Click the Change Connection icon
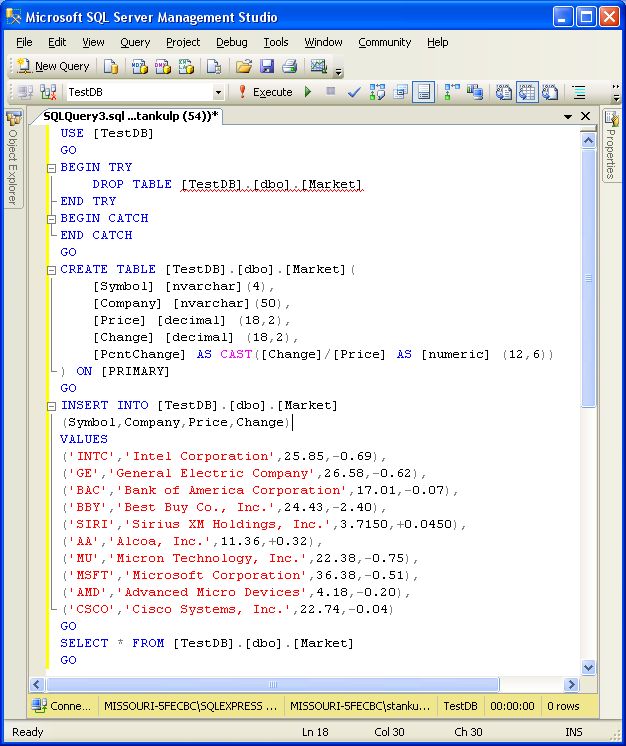 (48, 92)
